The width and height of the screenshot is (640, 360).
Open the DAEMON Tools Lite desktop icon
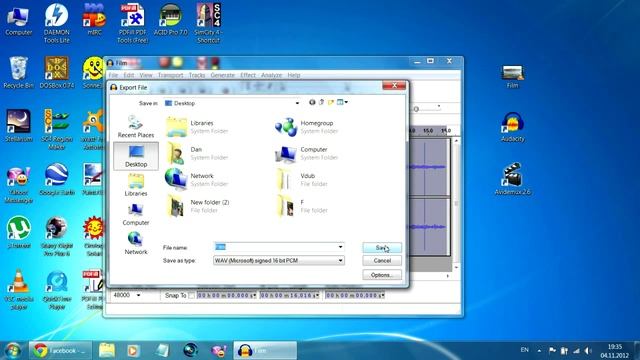pos(56,23)
